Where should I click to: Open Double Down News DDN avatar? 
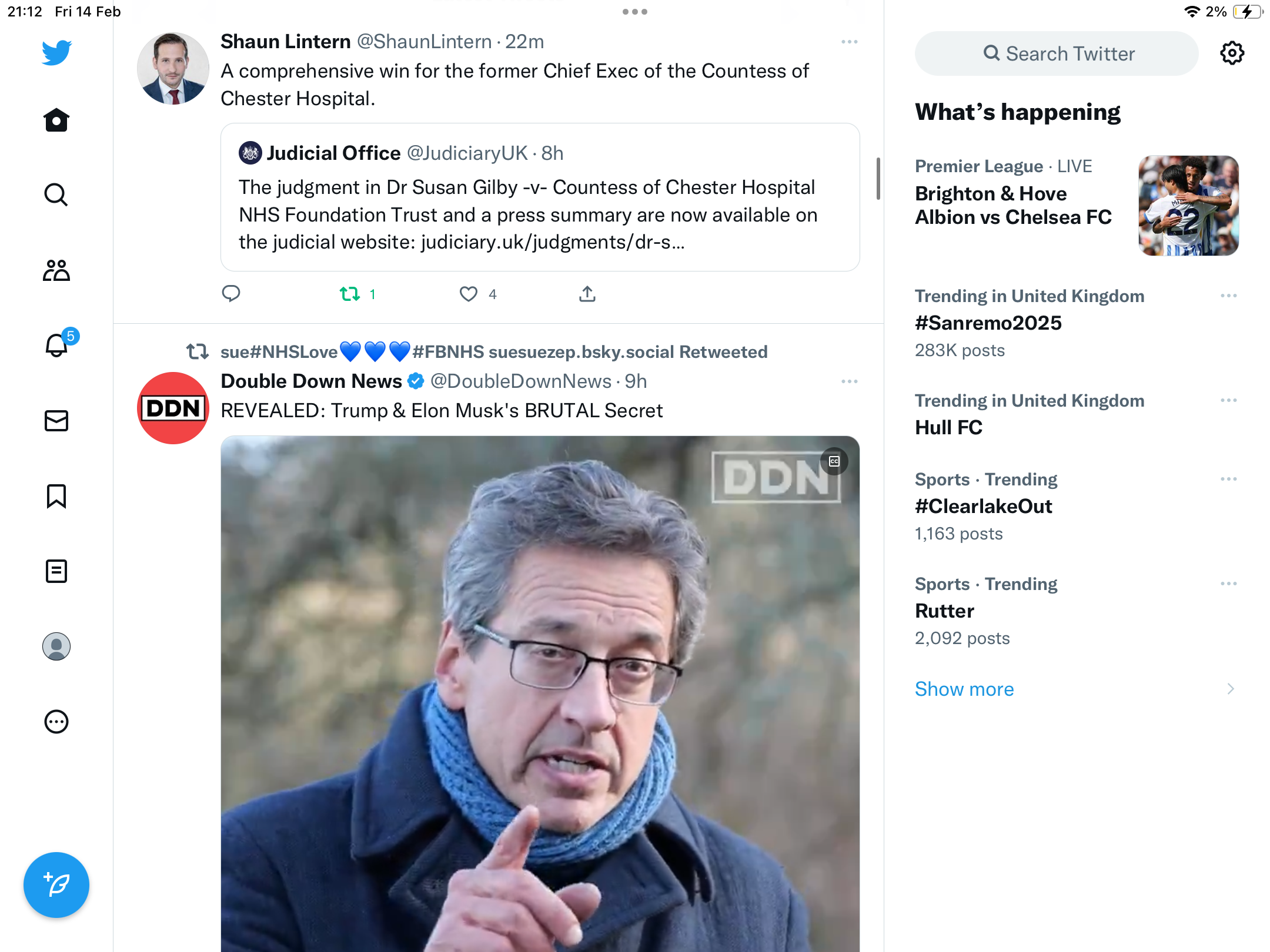click(173, 408)
